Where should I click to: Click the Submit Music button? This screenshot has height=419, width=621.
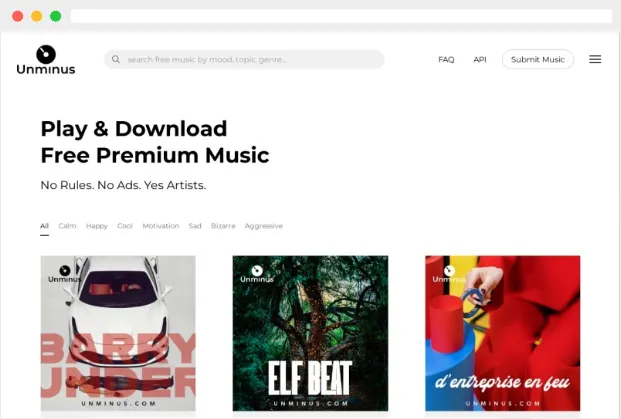[x=538, y=59]
